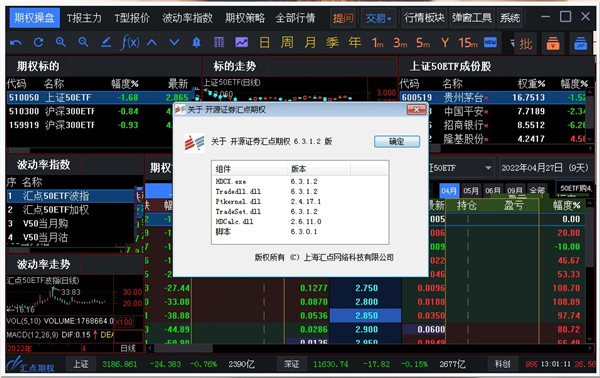Select the 3m minute period

coord(400,43)
